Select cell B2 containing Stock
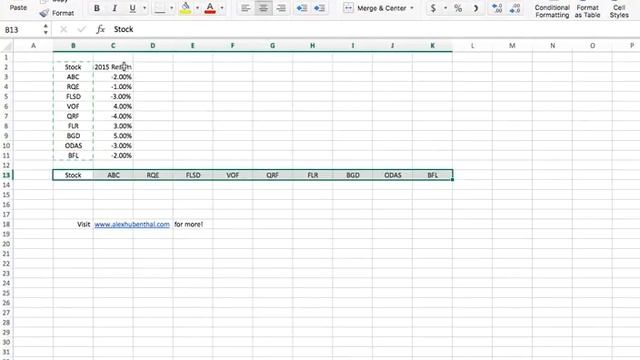Screen dimensions: 640x360 tap(73, 67)
